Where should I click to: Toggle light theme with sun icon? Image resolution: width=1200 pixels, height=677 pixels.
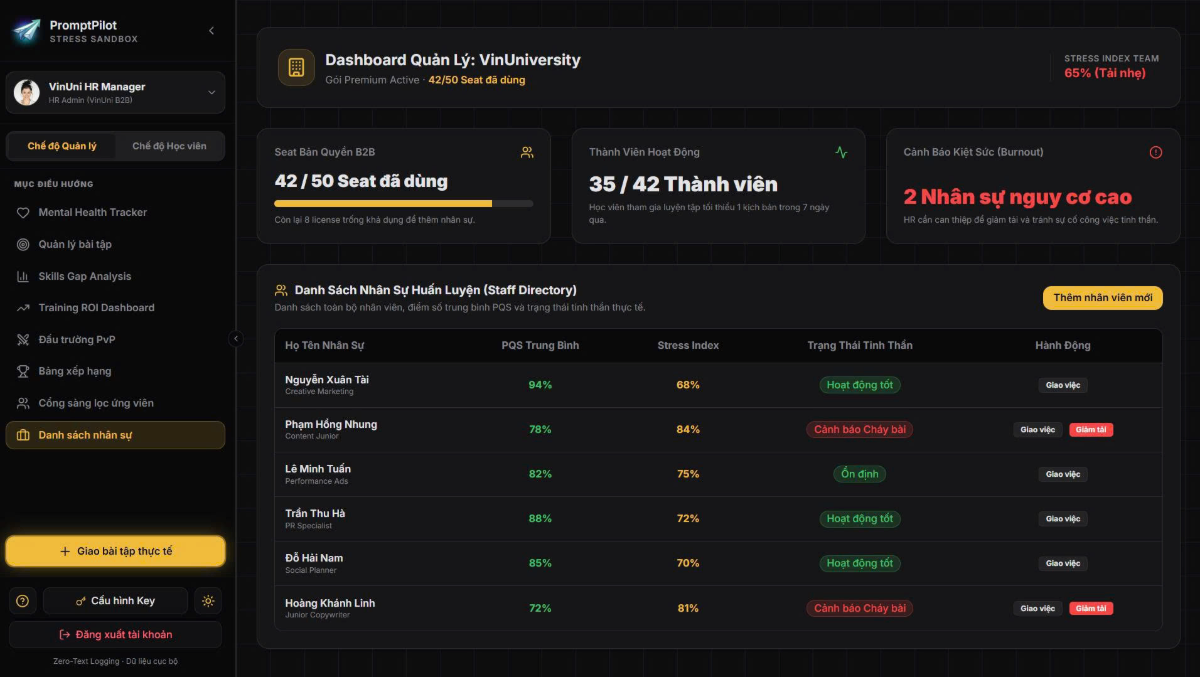208,601
